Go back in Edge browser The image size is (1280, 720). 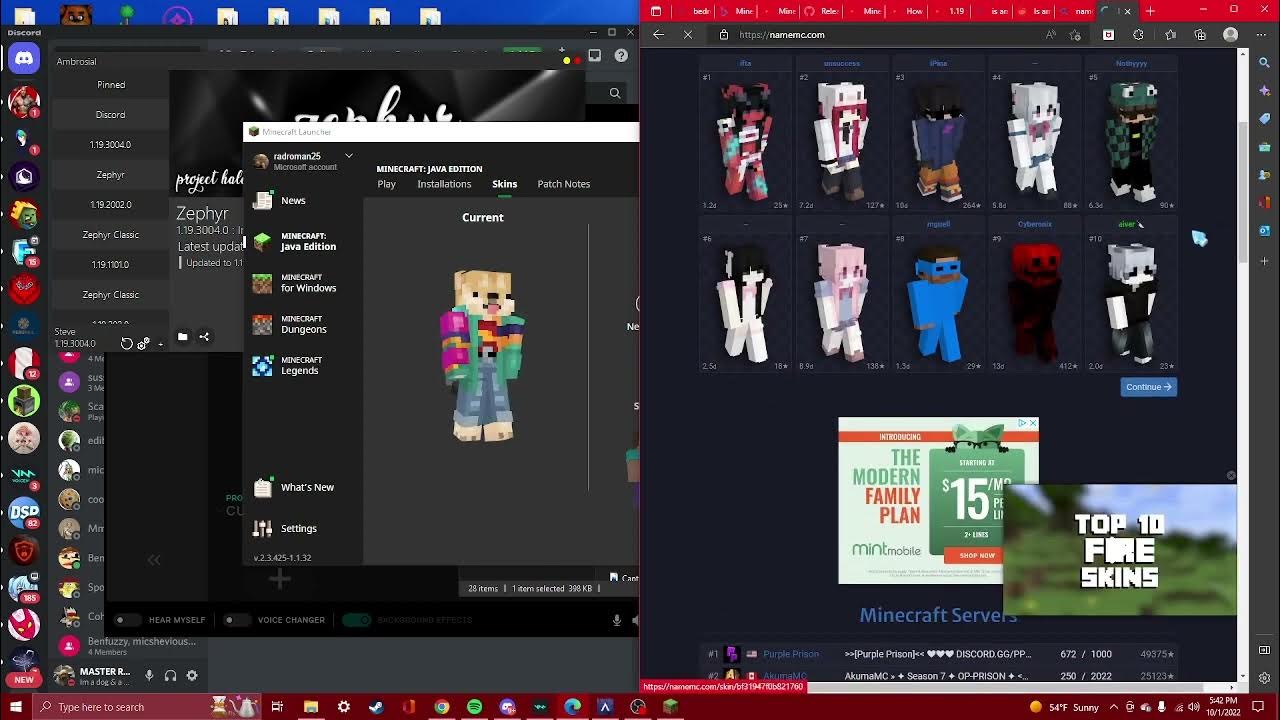[658, 34]
